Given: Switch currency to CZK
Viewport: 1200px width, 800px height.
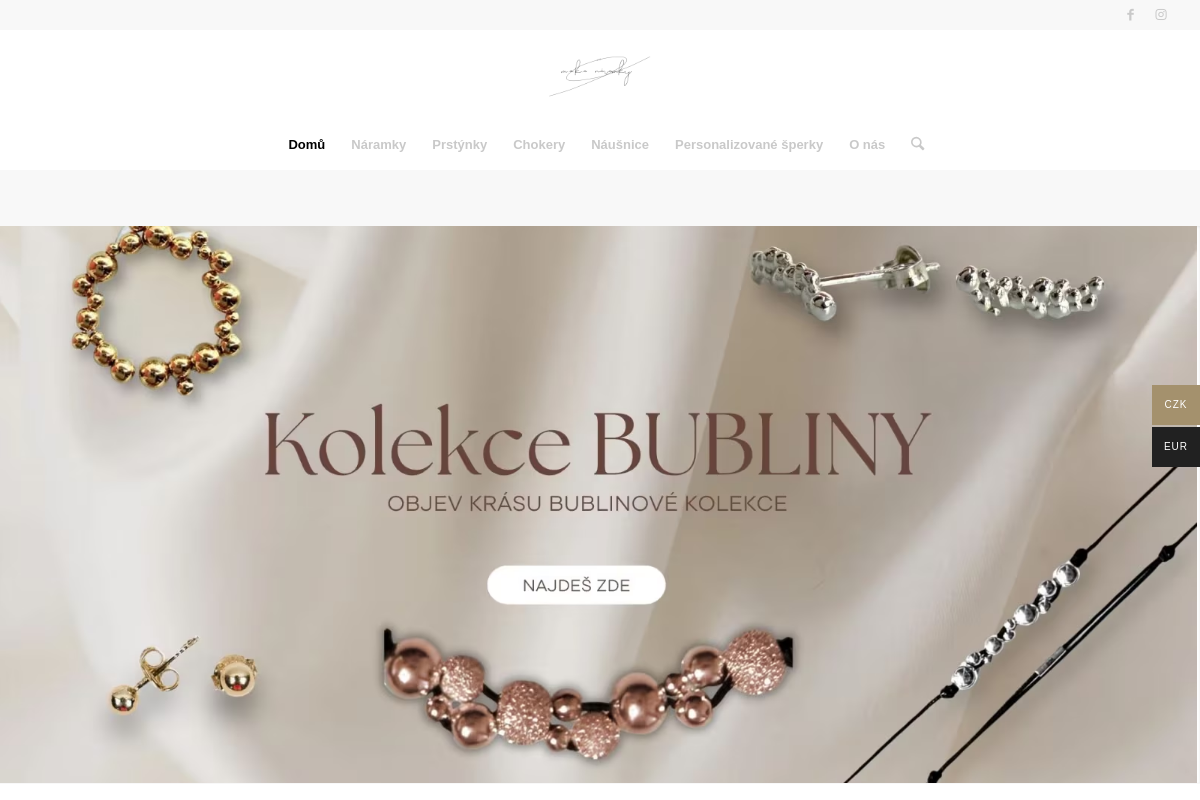Looking at the screenshot, I should tap(1176, 405).
